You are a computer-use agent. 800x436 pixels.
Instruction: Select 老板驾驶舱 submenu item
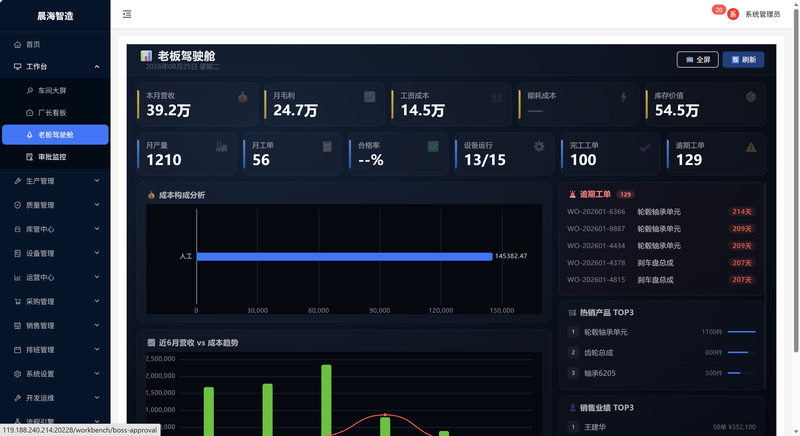[x=55, y=135]
